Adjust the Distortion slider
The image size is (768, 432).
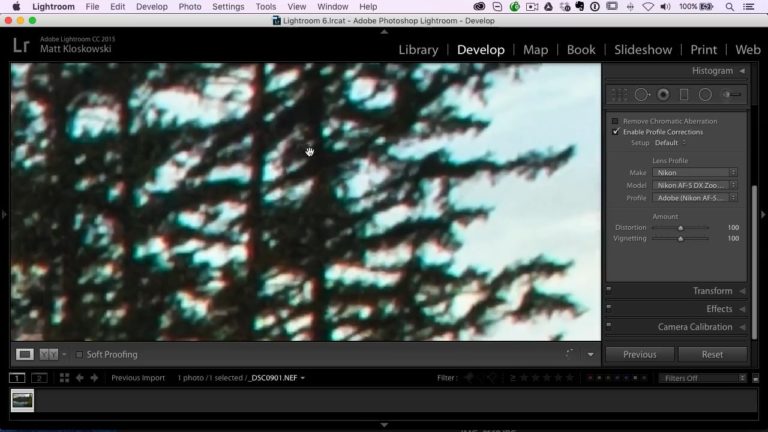coord(680,228)
